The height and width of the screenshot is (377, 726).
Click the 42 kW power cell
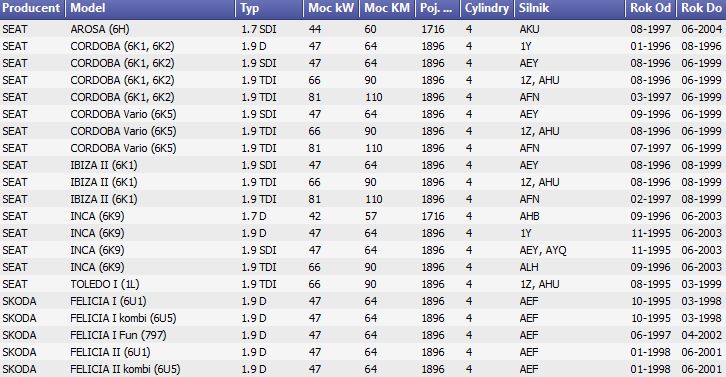pyautogui.click(x=315, y=216)
